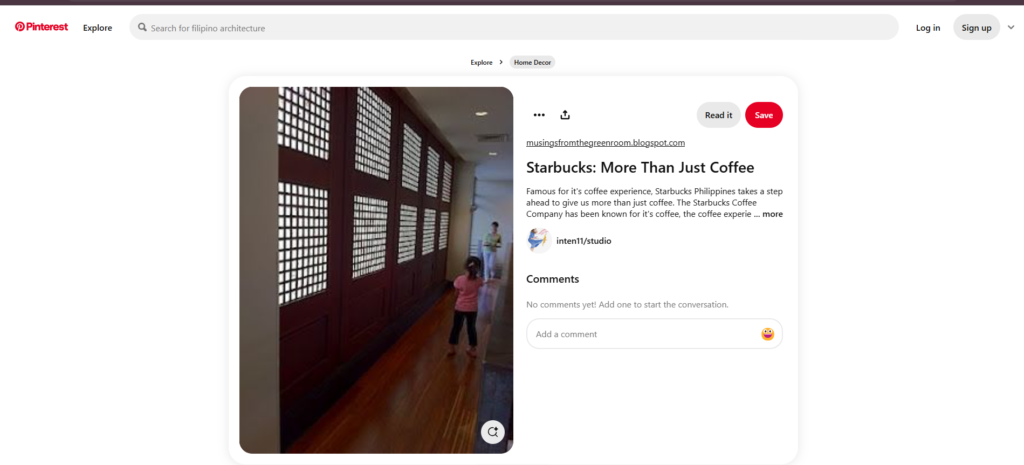Open the pin photo of capiz windows
1024x465 pixels.
[x=376, y=270]
